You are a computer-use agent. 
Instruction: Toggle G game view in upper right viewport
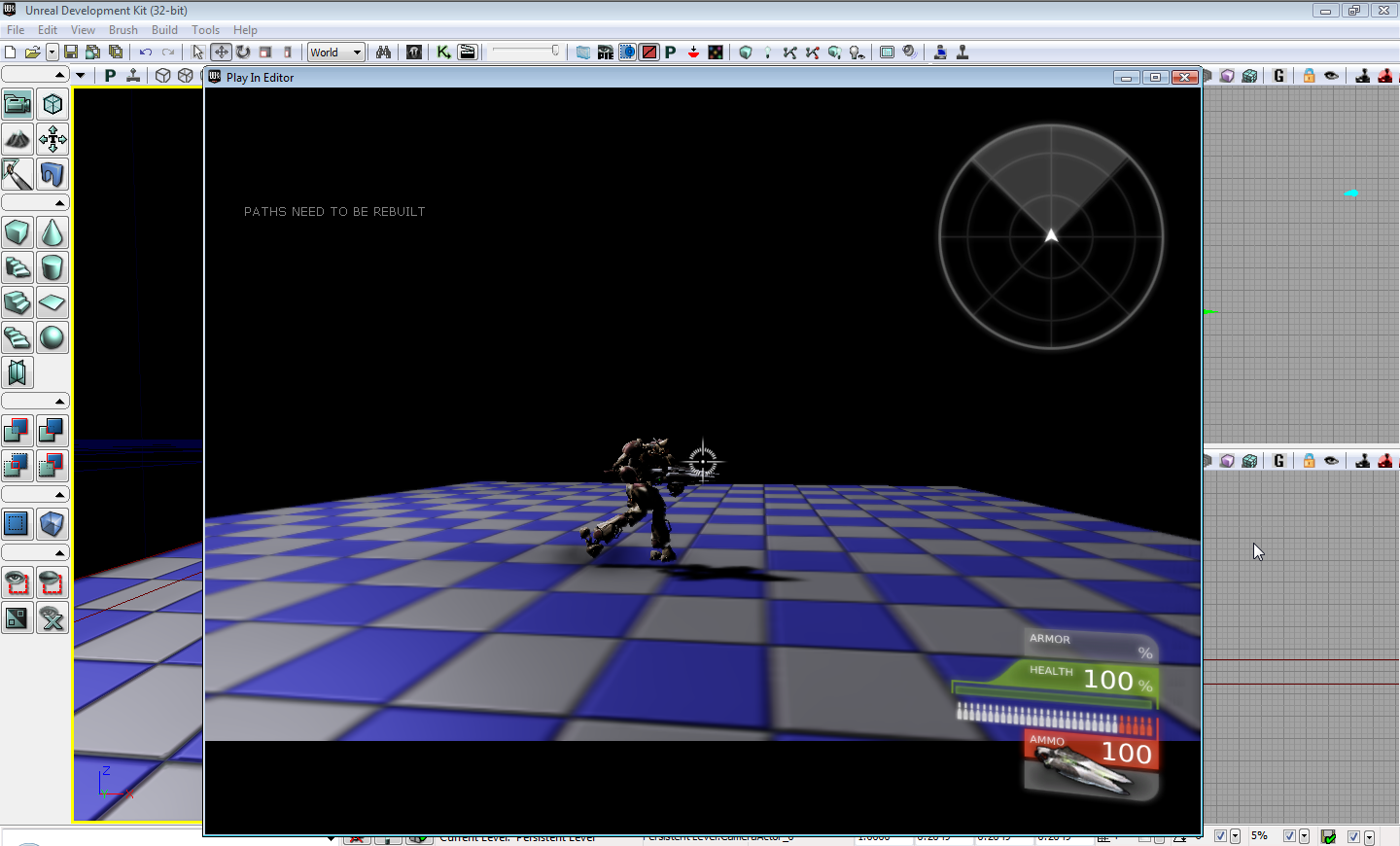click(x=1279, y=76)
